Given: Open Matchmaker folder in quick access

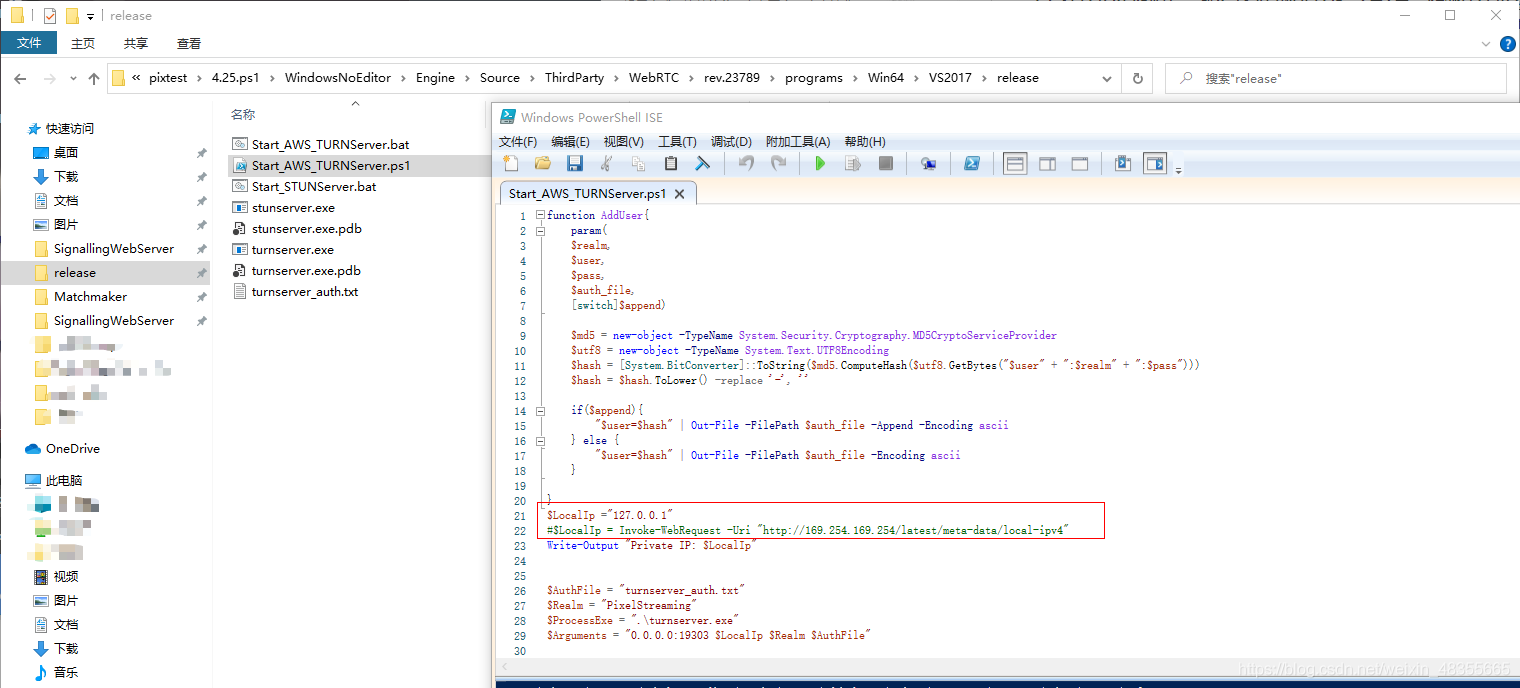Looking at the screenshot, I should pos(90,297).
